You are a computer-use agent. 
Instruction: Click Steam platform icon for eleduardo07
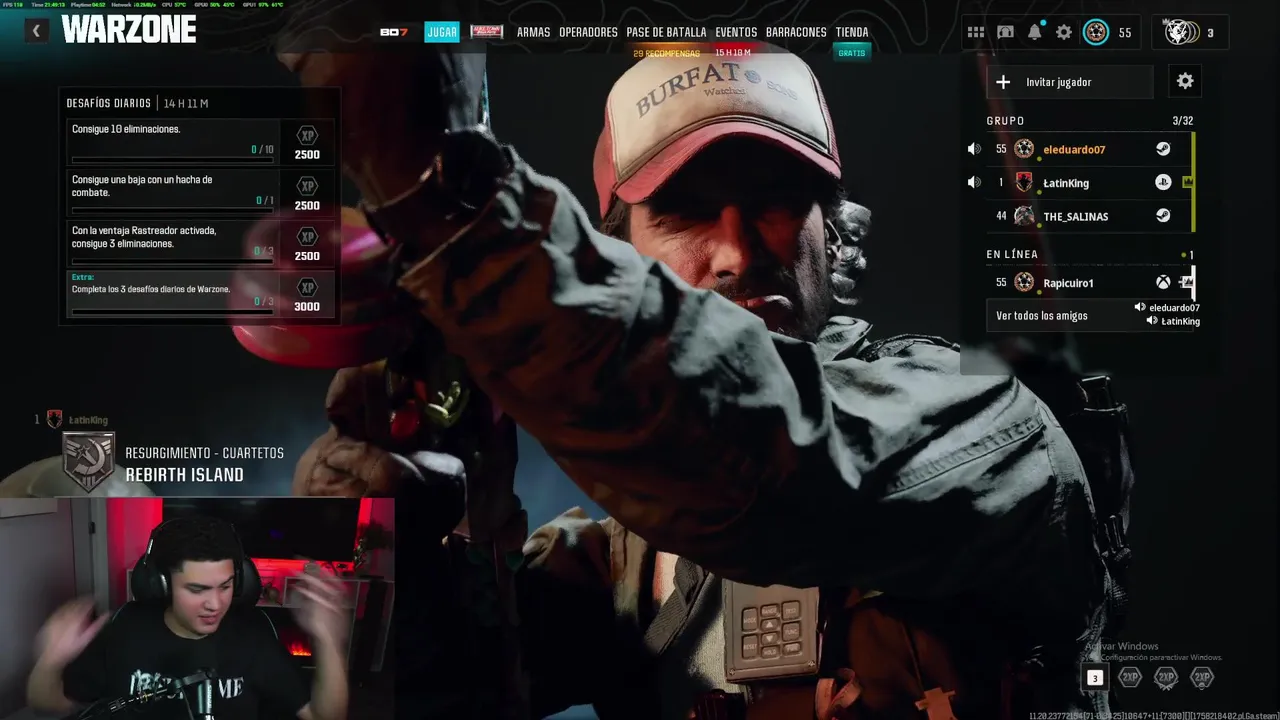point(1163,149)
